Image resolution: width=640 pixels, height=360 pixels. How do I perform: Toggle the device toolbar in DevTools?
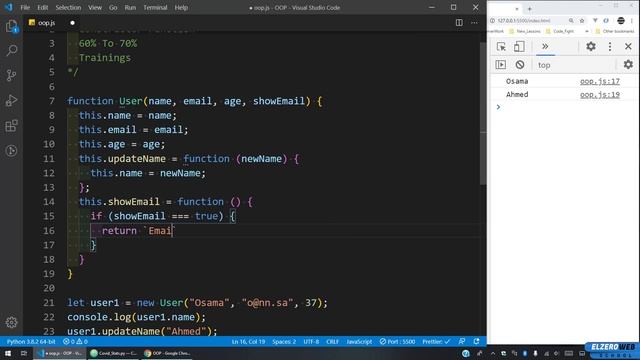(519, 47)
